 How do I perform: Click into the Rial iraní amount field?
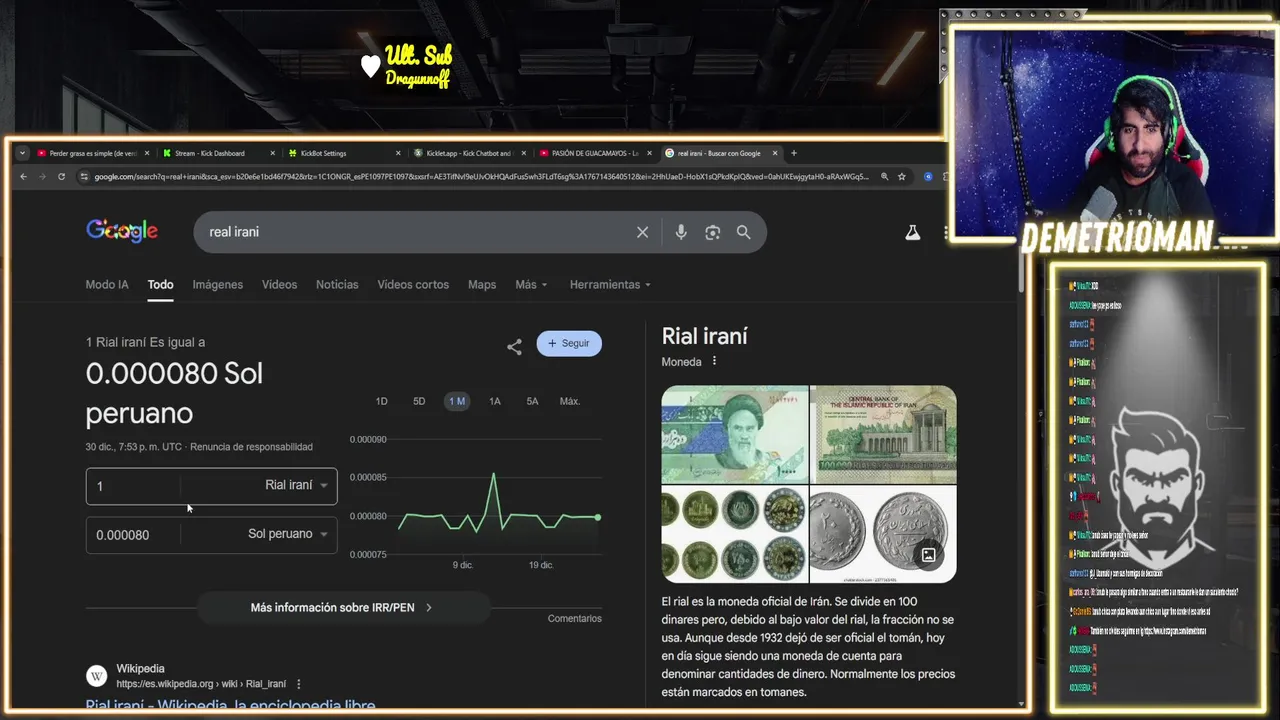coord(133,486)
